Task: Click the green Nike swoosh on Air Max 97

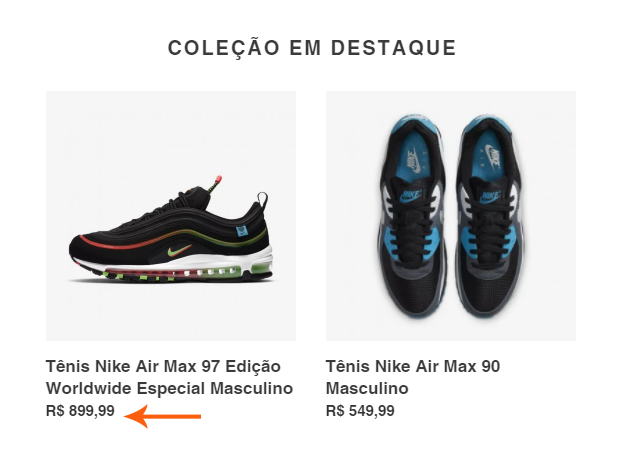Action: coord(179,251)
